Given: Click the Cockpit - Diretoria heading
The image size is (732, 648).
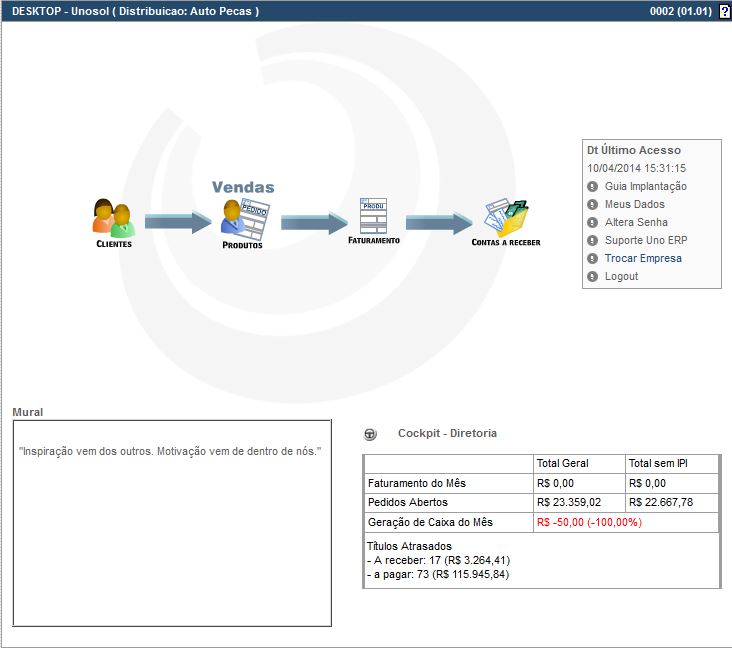Looking at the screenshot, I should pyautogui.click(x=447, y=433).
